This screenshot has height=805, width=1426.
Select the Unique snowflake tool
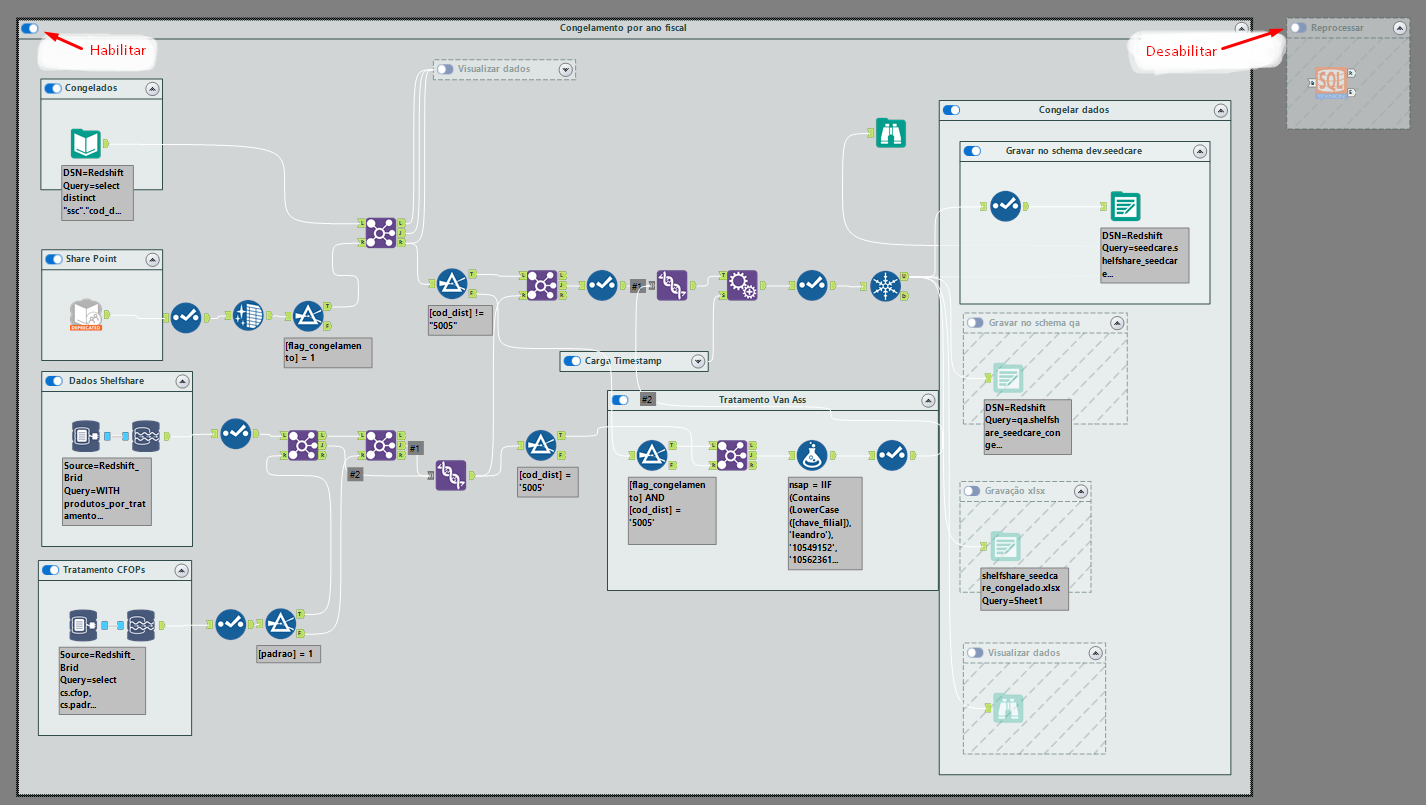click(885, 286)
